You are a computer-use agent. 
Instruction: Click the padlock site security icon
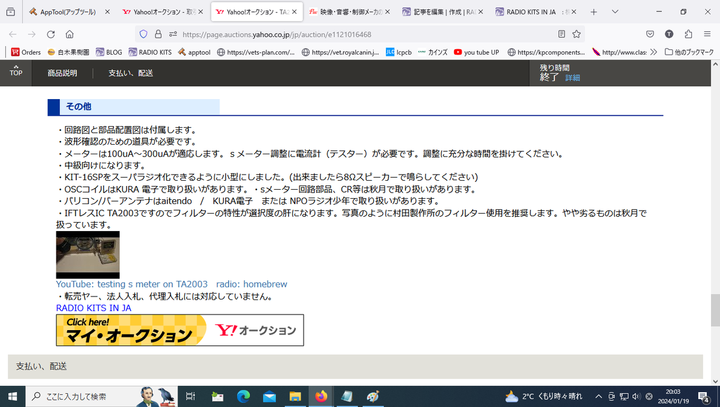pyautogui.click(x=158, y=34)
